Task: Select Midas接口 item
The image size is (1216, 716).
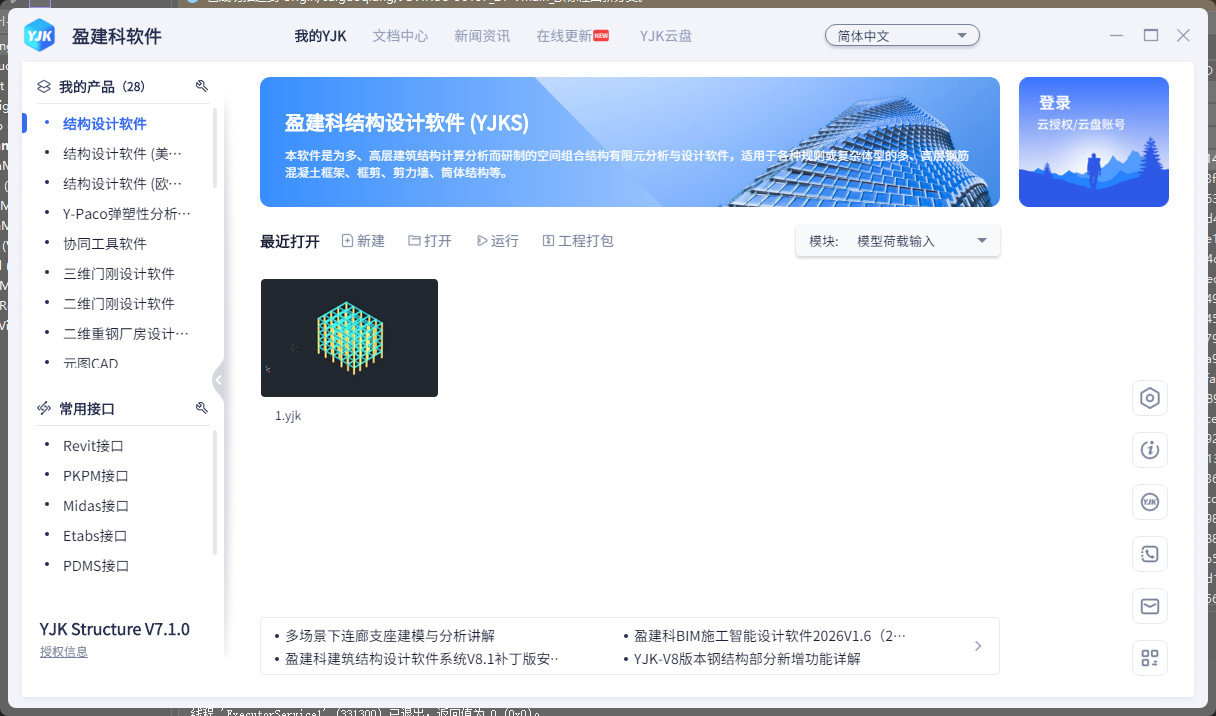Action: [96, 506]
